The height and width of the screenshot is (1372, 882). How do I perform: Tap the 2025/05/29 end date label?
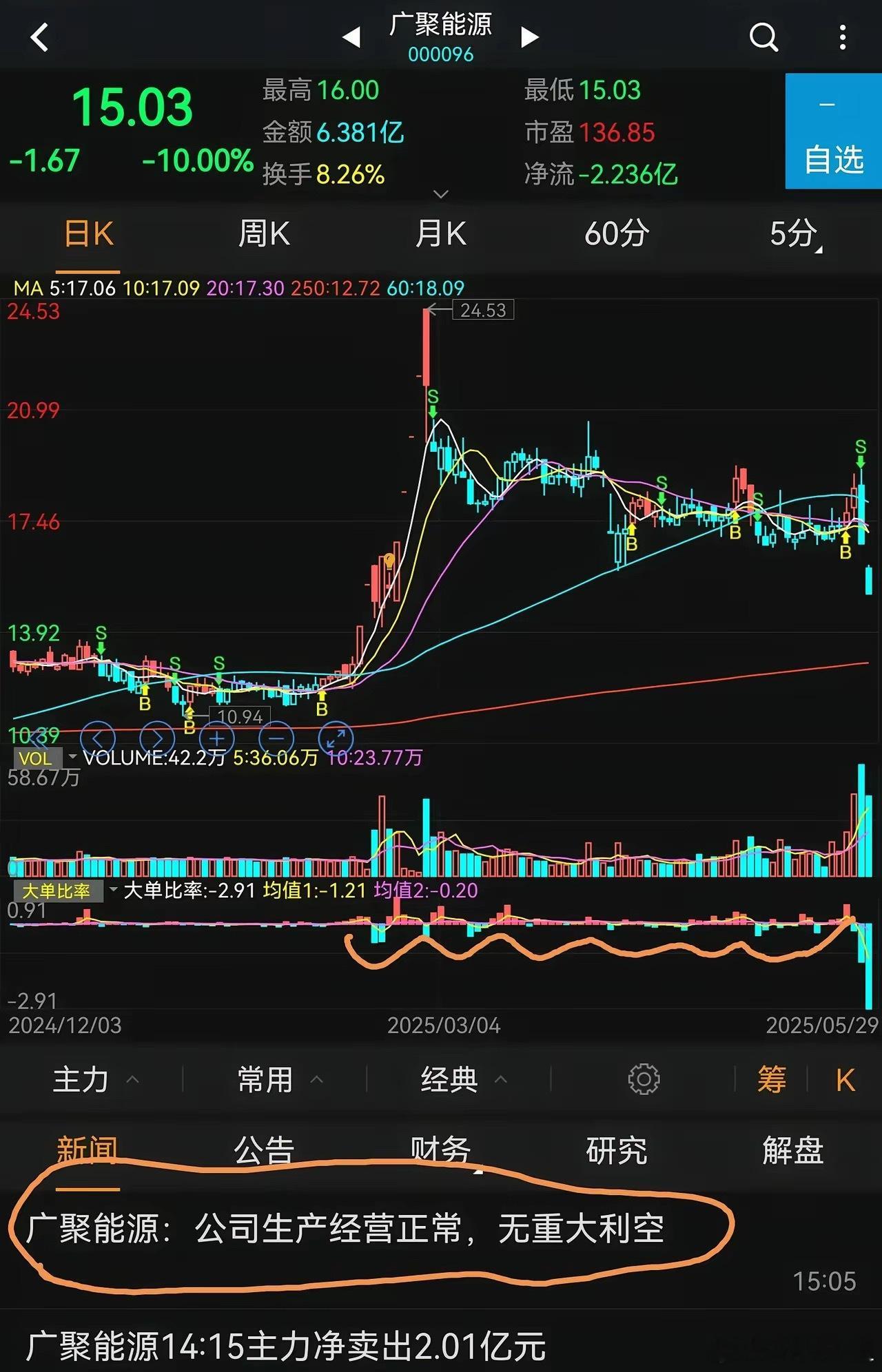[x=822, y=1026]
